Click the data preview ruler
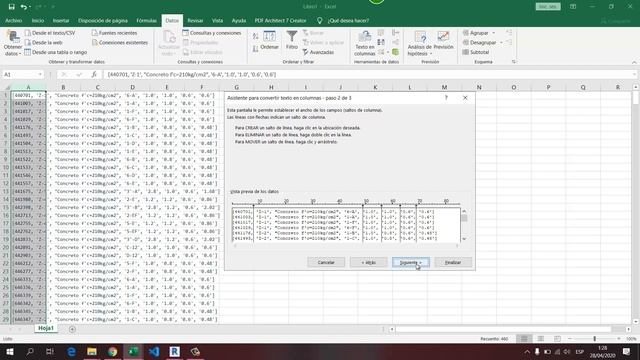 pyautogui.click(x=346, y=202)
